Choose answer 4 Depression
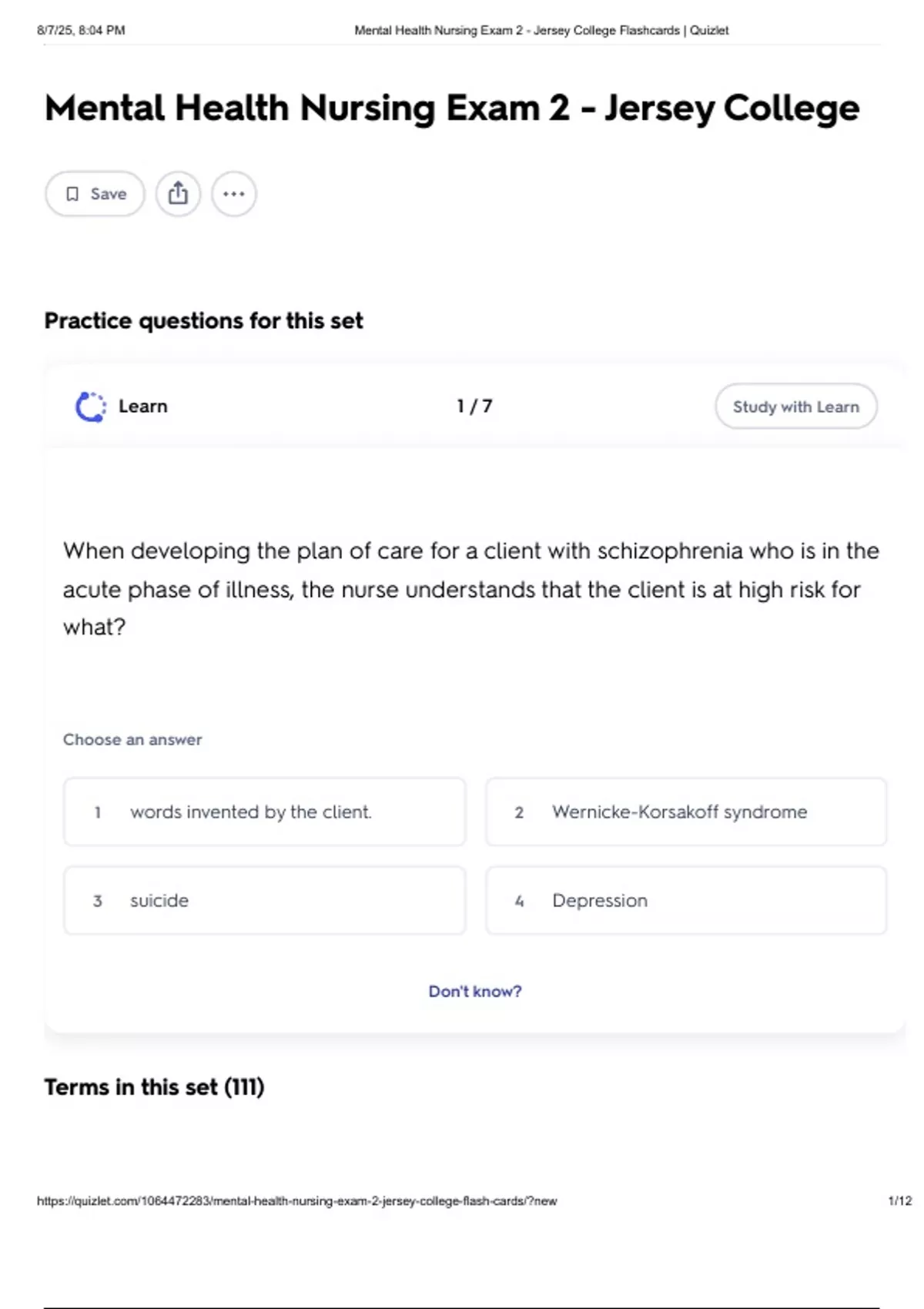The image size is (924, 1309). click(x=686, y=900)
